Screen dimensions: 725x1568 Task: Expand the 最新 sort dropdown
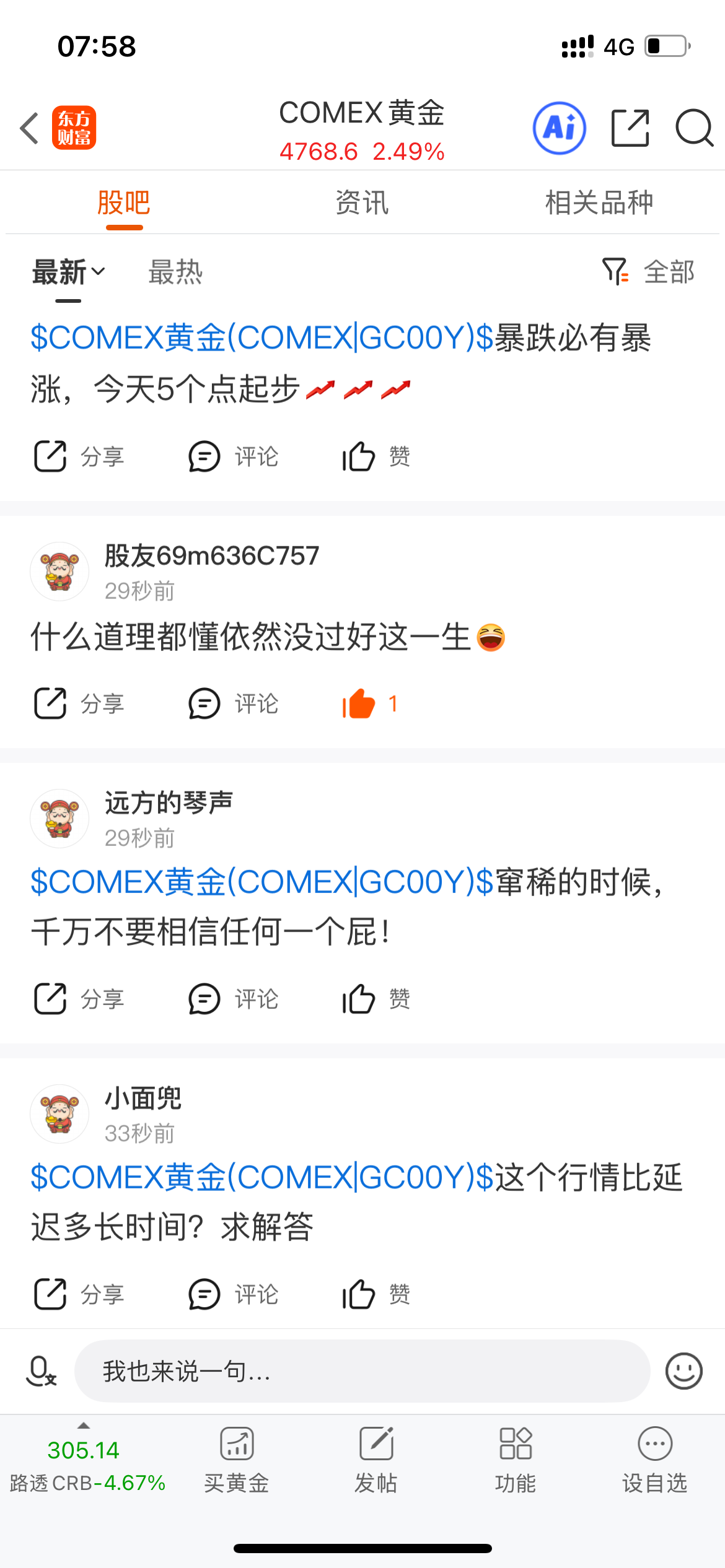click(69, 272)
